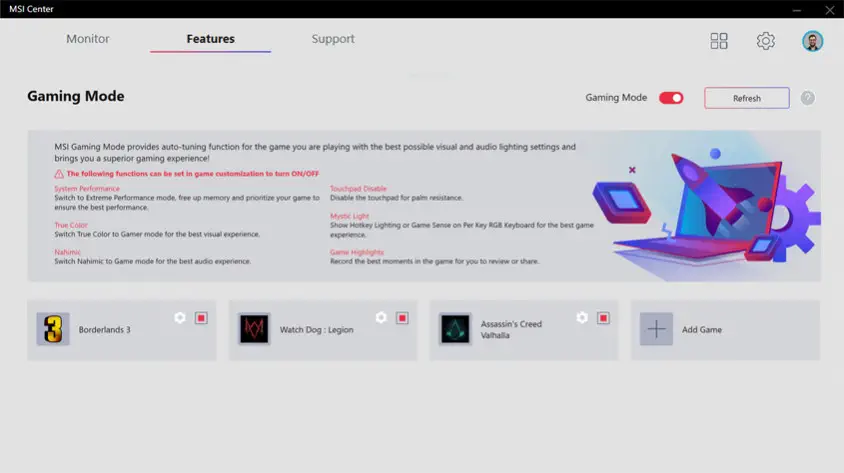The width and height of the screenshot is (844, 473).
Task: Open Watch Dog: Legion settings gear
Action: [x=381, y=318]
